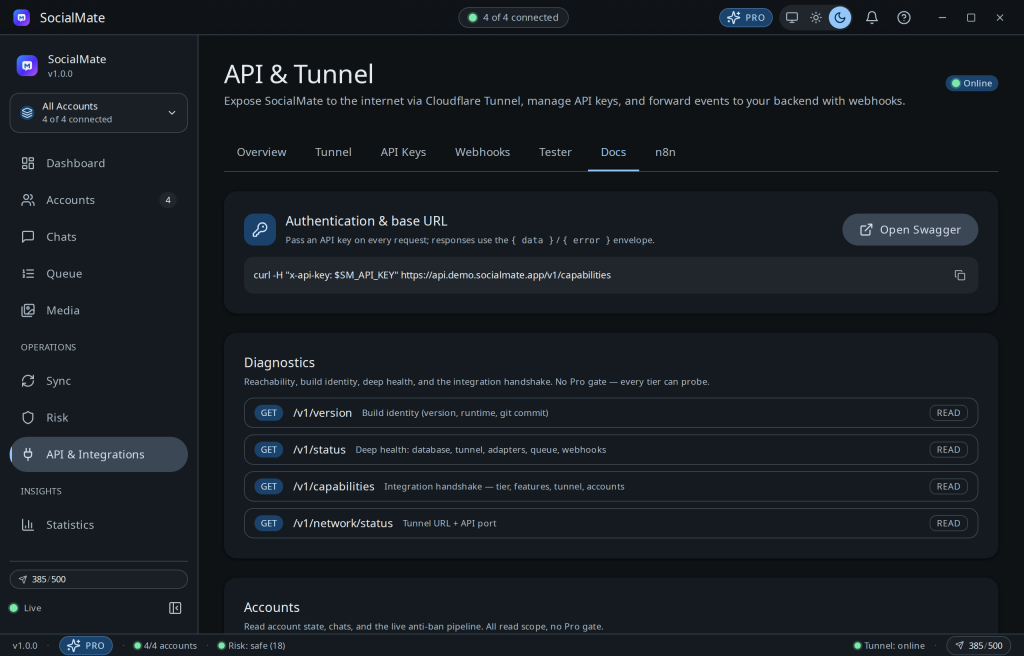Open Chats in sidebar
Screen dimensions: 1024x656
(99, 237)
